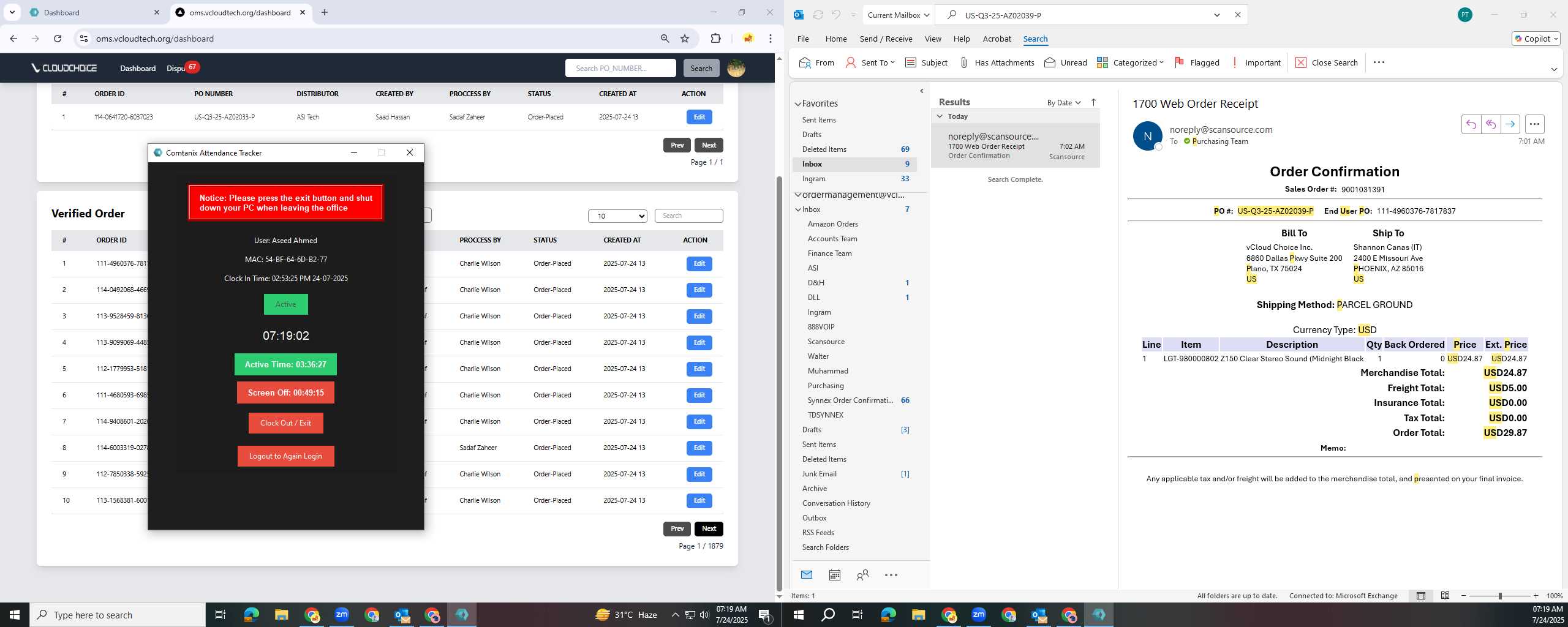Open File Explorer in left taskbar
Viewport: 1568px width, 627px height.
tap(281, 615)
